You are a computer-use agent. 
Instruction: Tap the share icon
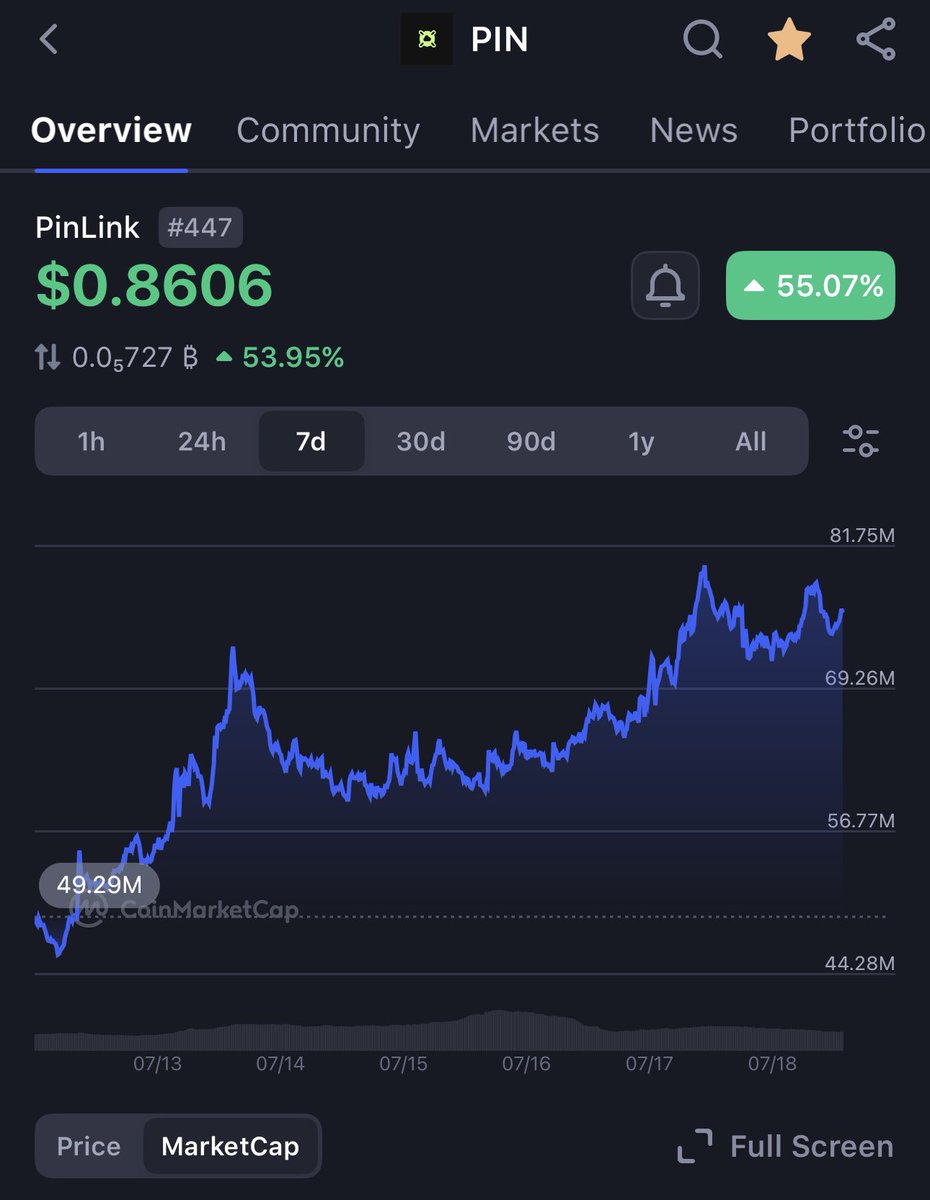pos(876,40)
